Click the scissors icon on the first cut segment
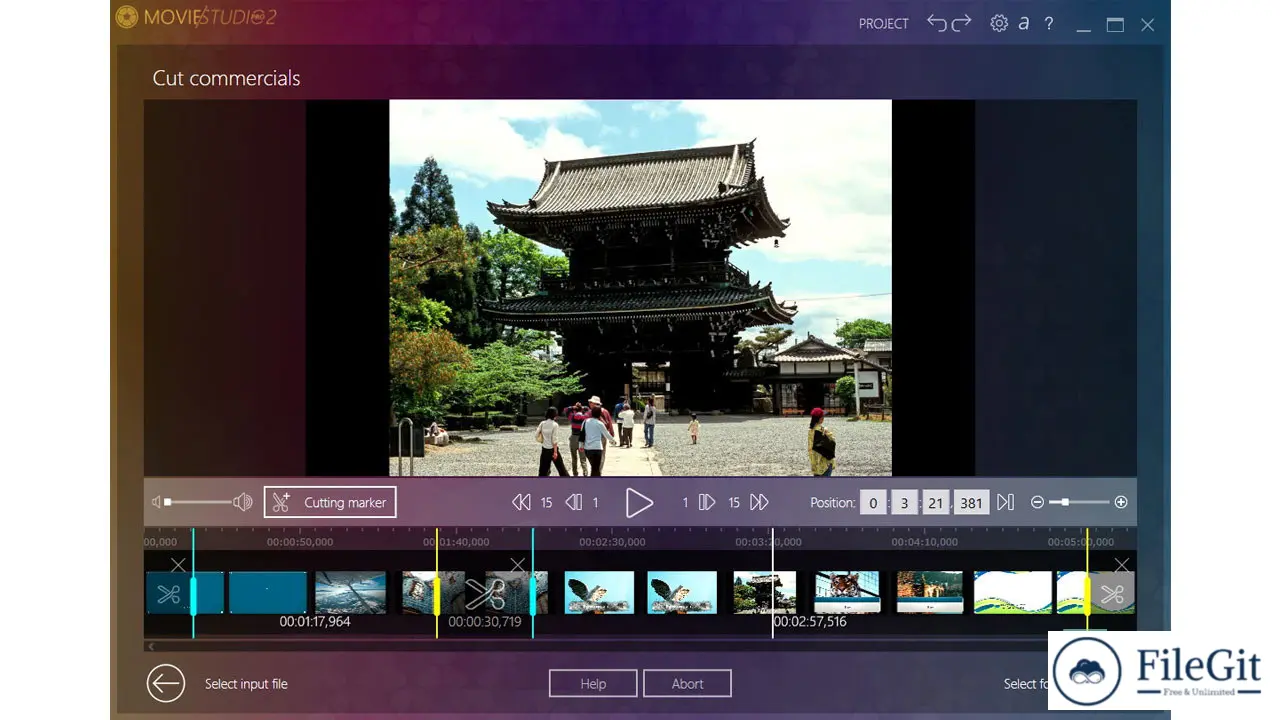The height and width of the screenshot is (720, 1280). coord(168,594)
